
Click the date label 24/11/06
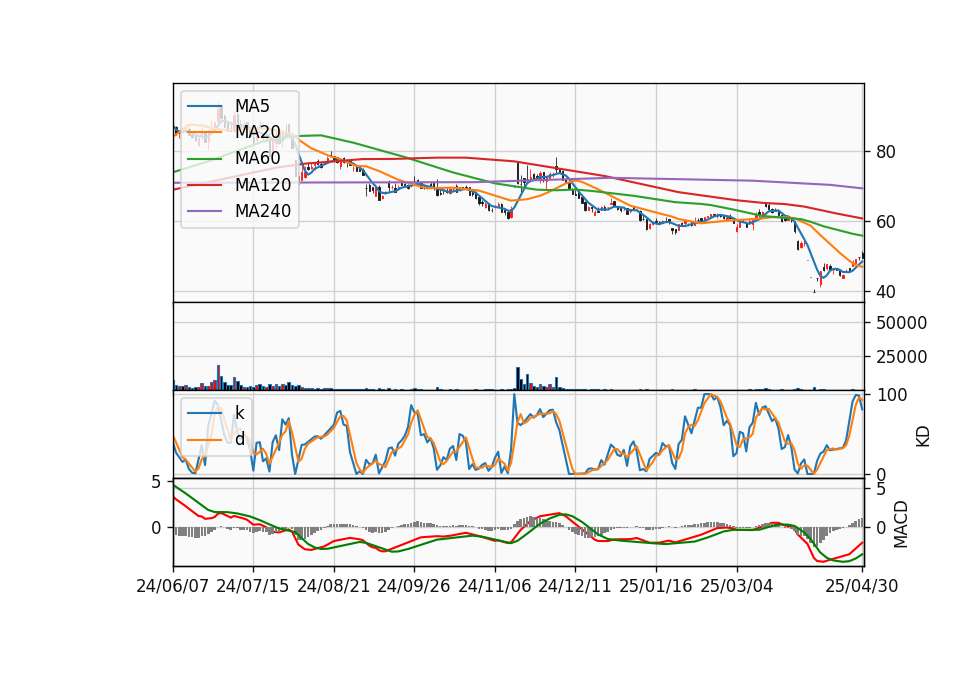[x=495, y=586]
